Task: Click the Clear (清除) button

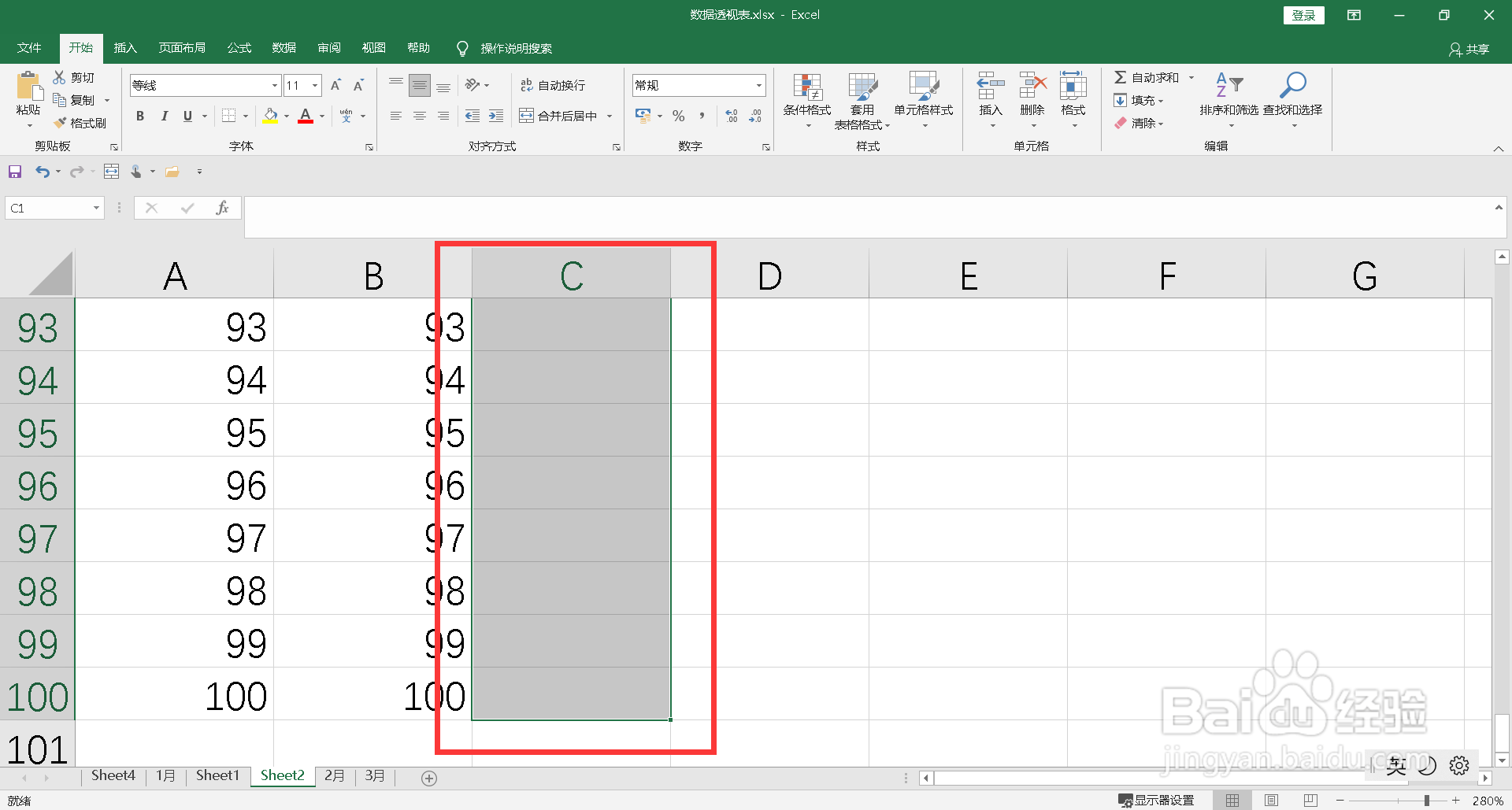Action: [1139, 123]
